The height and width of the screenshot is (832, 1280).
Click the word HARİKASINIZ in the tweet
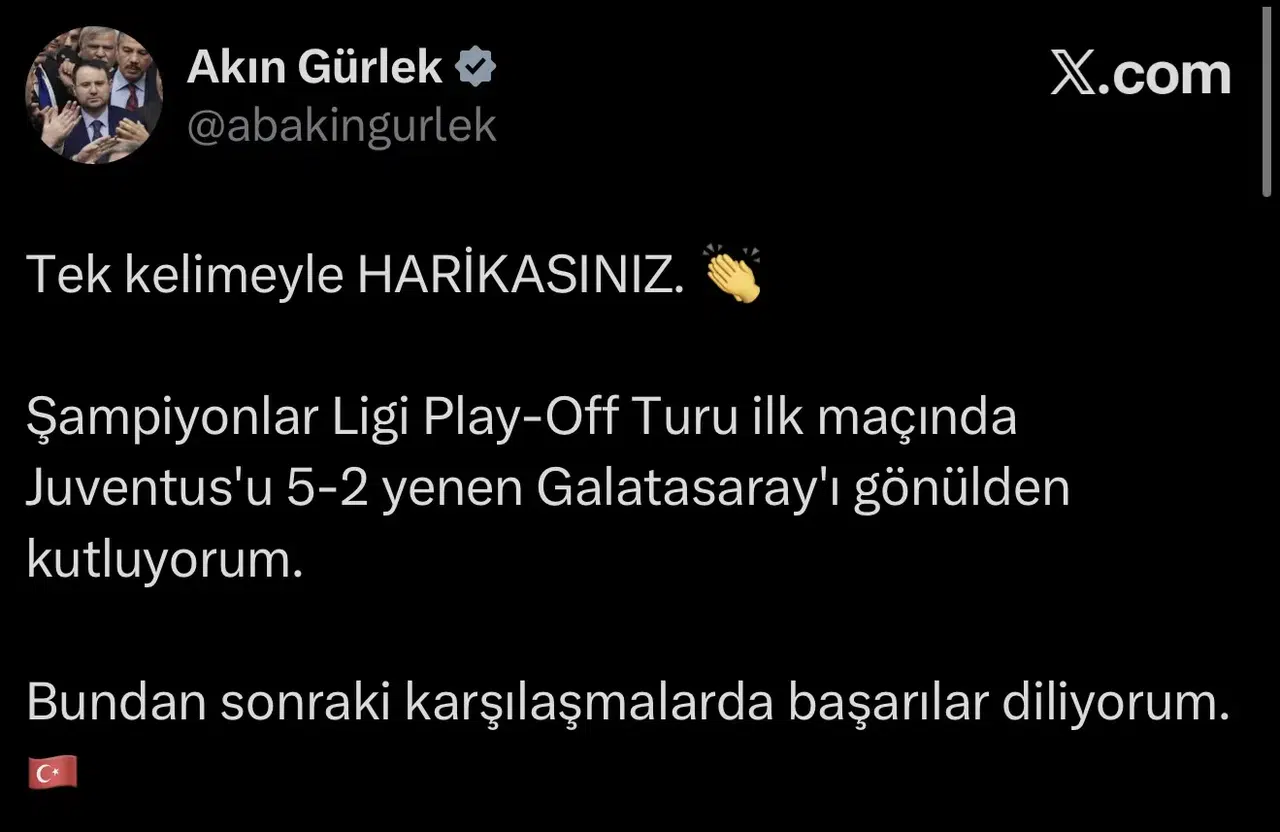pyautogui.click(x=521, y=277)
